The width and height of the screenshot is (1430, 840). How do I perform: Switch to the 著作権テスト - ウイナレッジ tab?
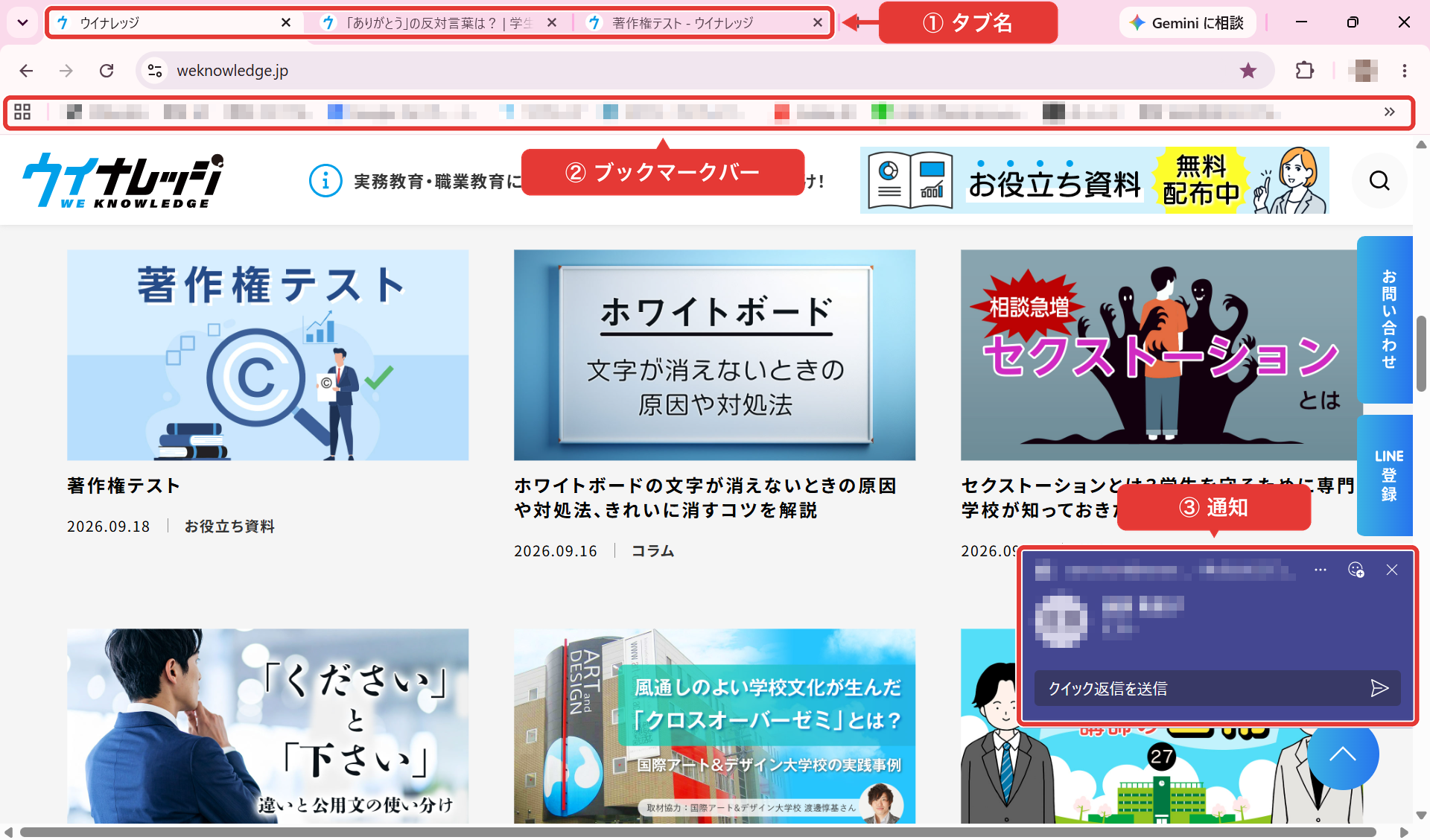click(x=704, y=23)
